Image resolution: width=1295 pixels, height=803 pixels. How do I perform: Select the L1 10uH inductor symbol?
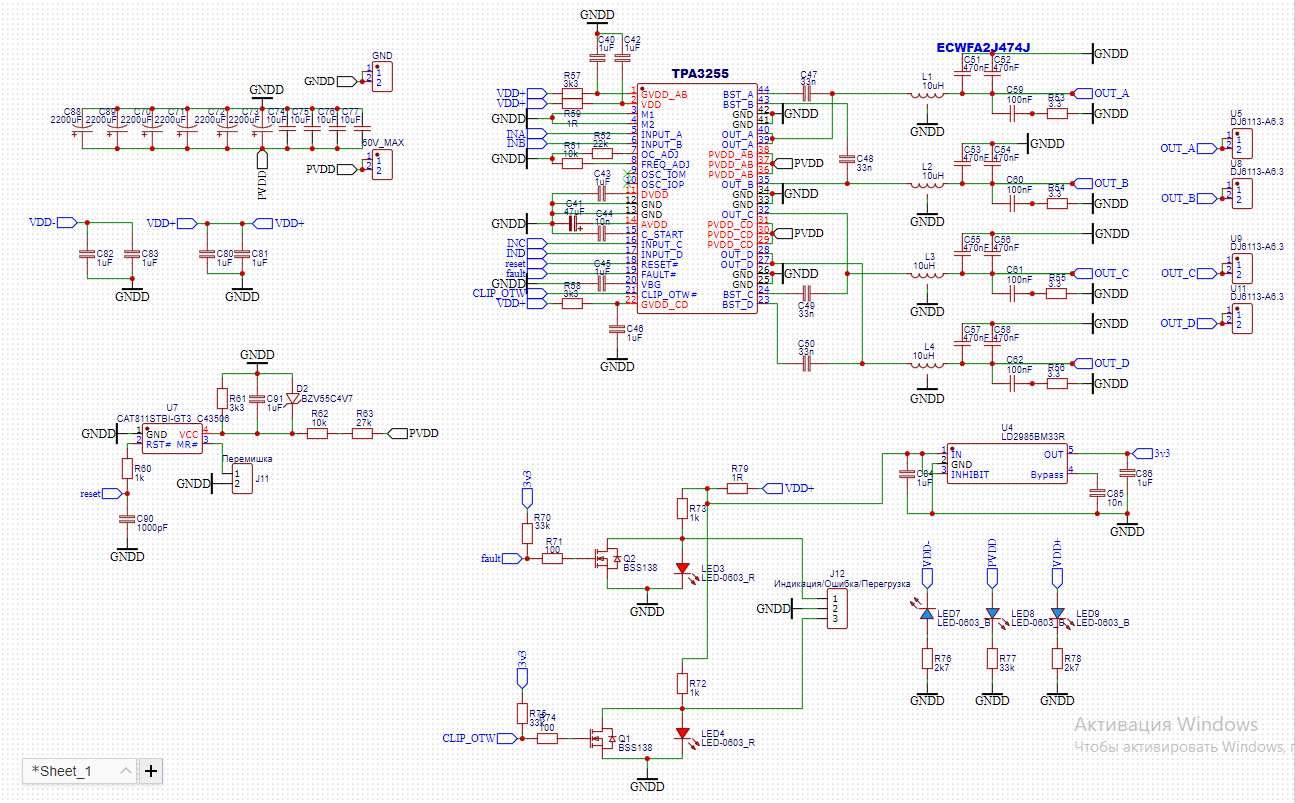927,95
